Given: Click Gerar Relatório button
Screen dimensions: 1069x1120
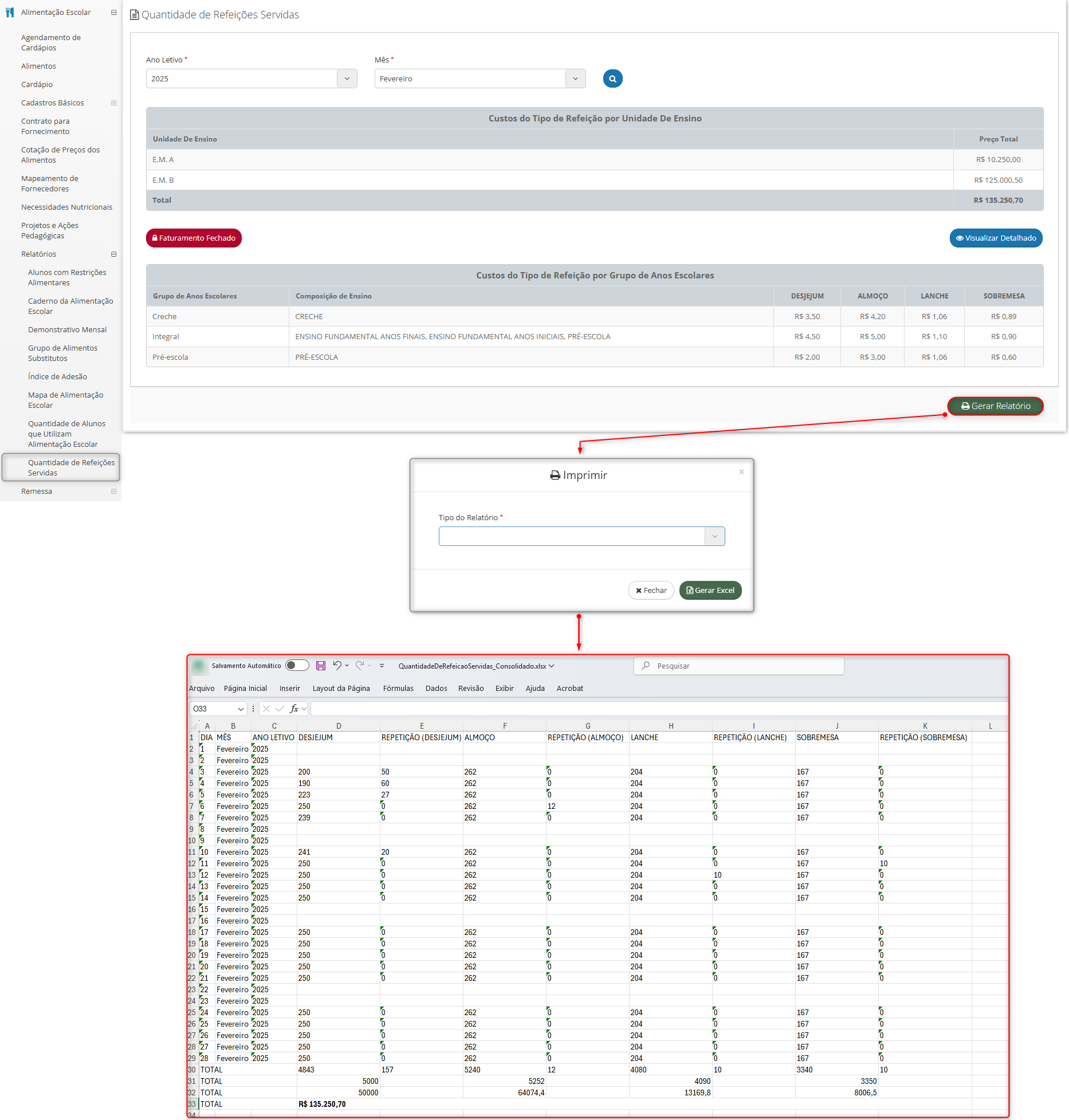Looking at the screenshot, I should (x=996, y=406).
